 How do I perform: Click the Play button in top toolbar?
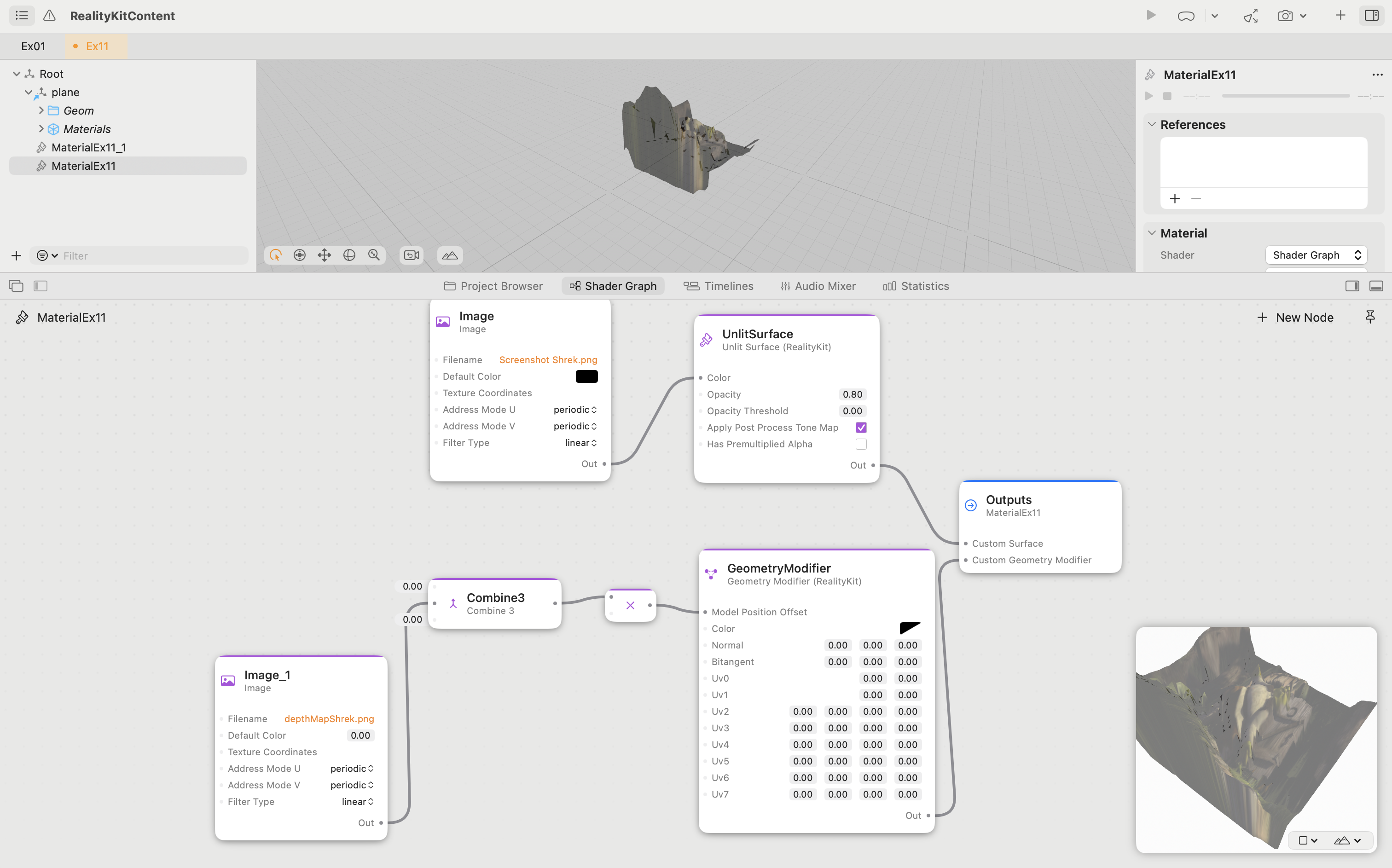coord(1150,16)
